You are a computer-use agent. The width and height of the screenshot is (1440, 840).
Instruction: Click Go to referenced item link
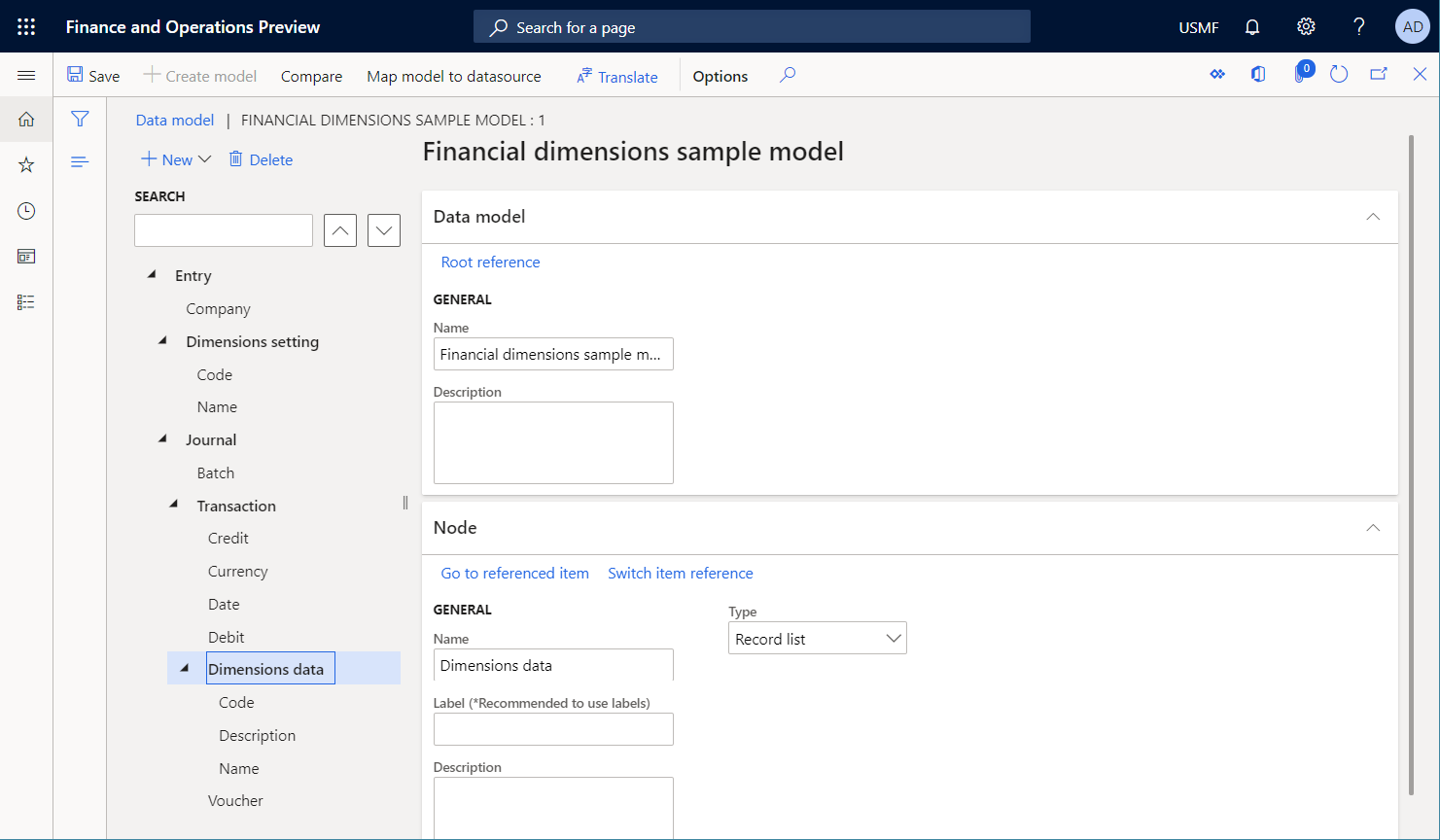(514, 573)
